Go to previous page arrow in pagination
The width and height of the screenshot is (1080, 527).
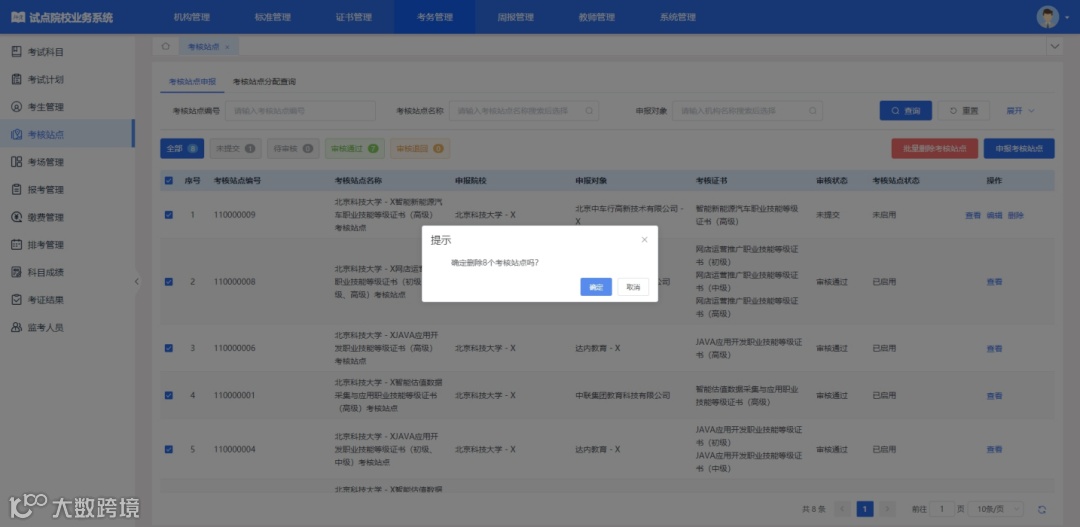click(842, 509)
